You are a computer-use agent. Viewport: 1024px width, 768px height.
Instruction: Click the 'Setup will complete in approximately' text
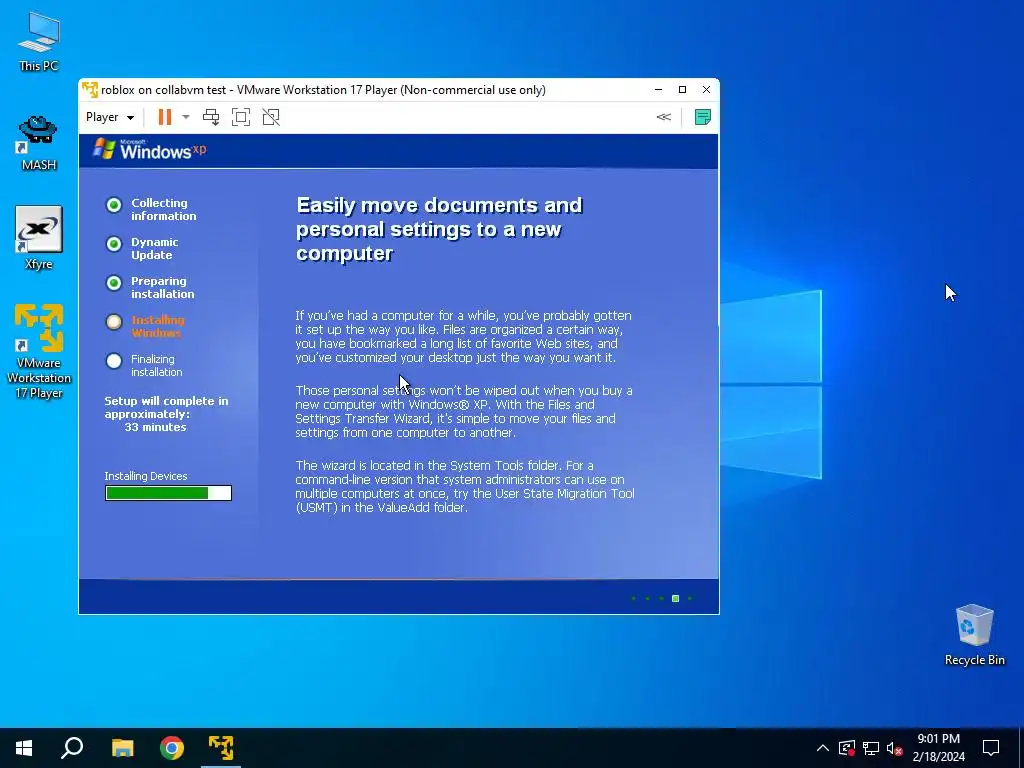[167, 408]
